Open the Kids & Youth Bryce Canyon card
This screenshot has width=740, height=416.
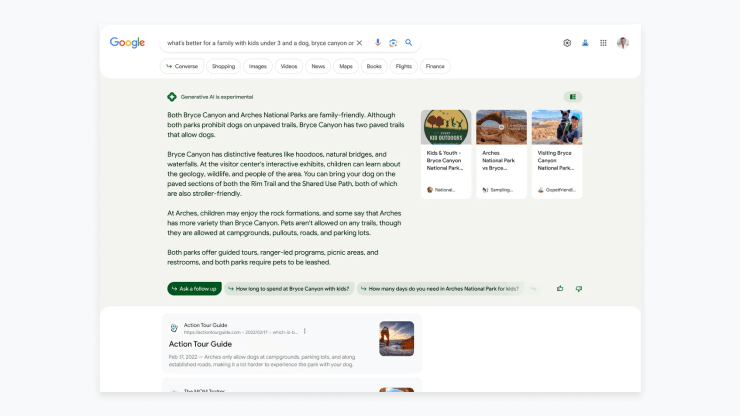(x=446, y=154)
